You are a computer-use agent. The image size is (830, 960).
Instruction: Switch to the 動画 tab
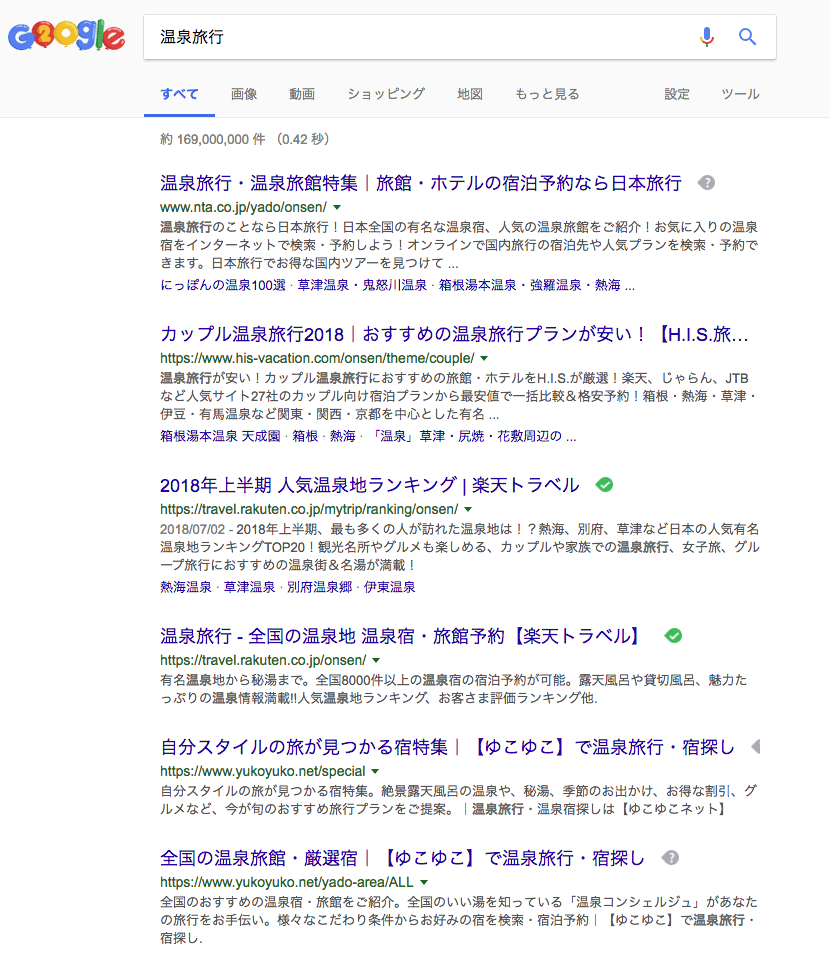click(301, 93)
